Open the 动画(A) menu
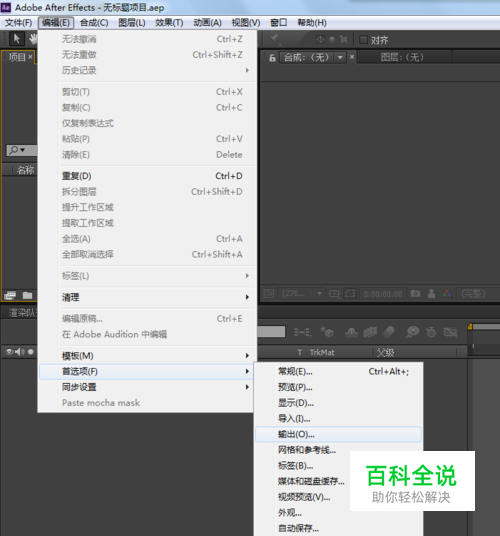Image resolution: width=500 pixels, height=536 pixels. tap(207, 23)
